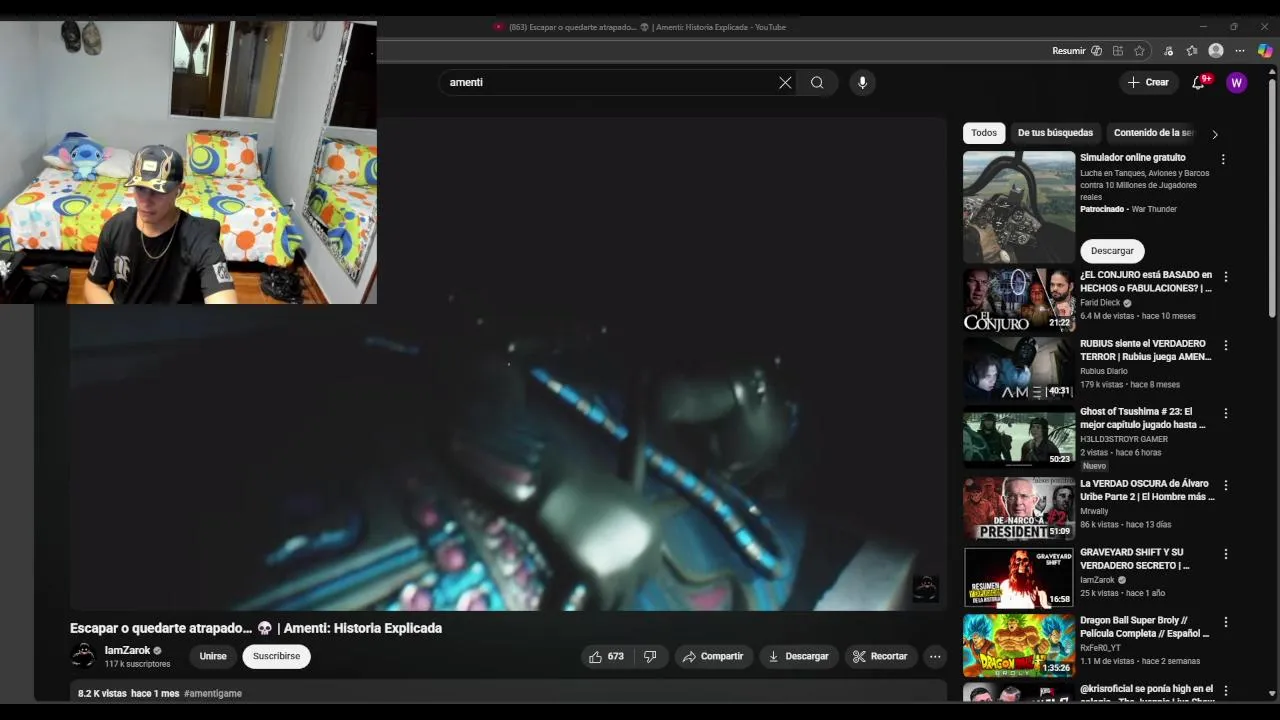Open Edge favorites list icon

pos(1192,51)
